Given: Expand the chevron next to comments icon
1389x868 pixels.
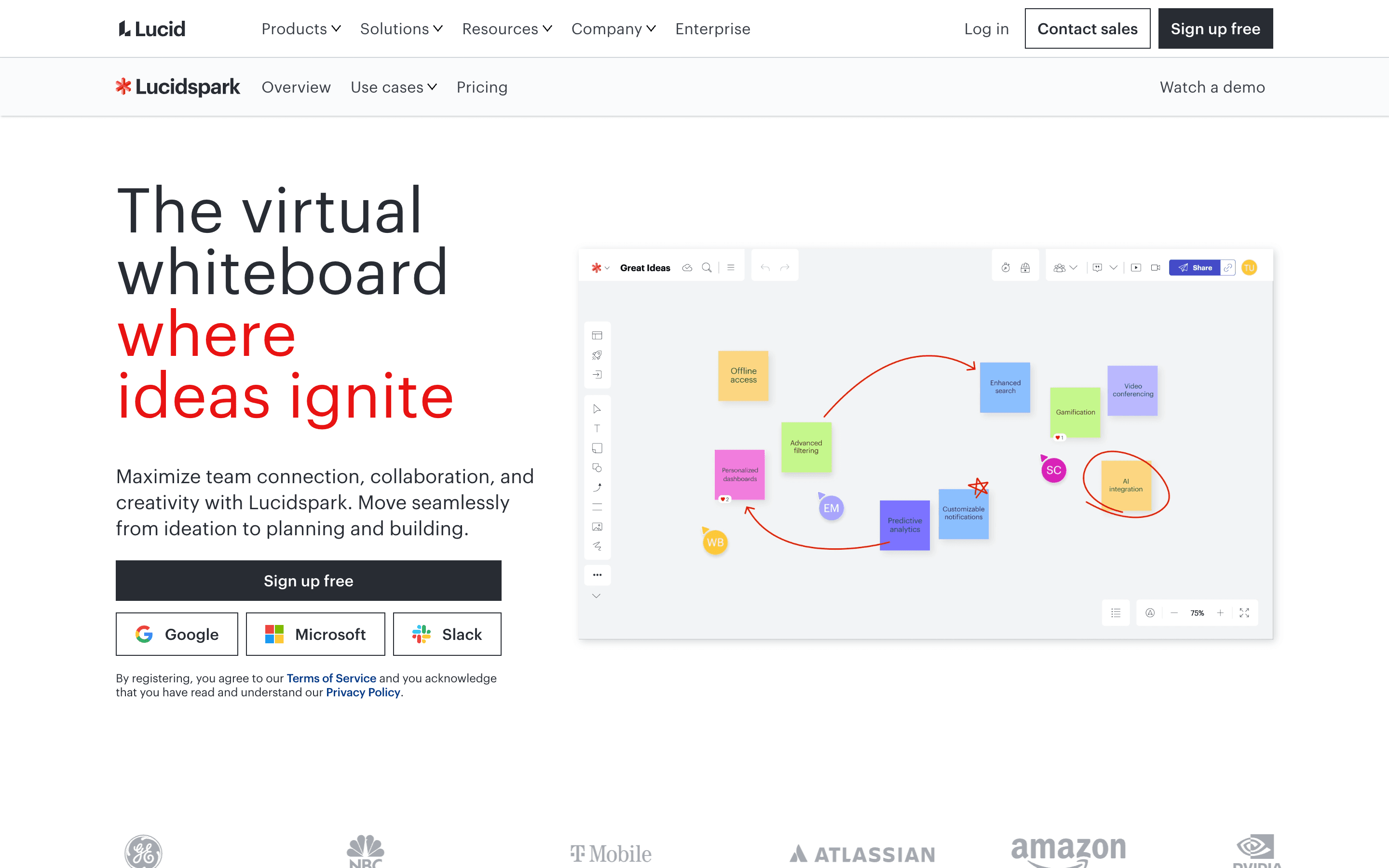Looking at the screenshot, I should (1114, 268).
